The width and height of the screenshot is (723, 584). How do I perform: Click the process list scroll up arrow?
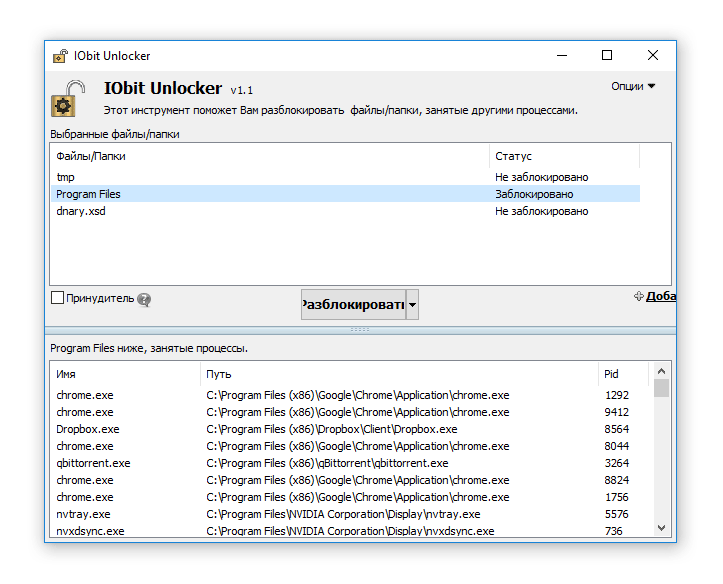click(661, 371)
